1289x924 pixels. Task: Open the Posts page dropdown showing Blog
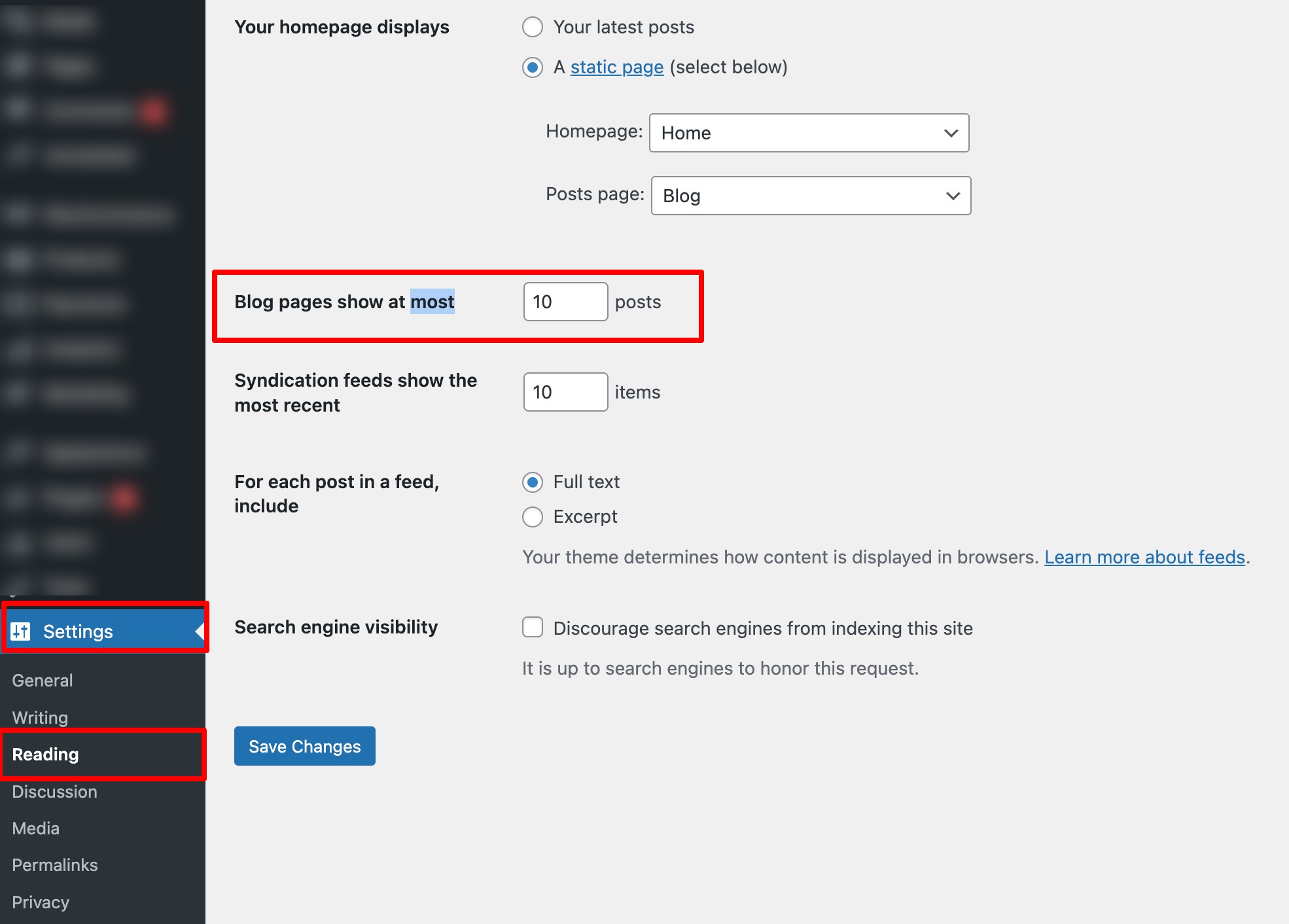tap(811, 196)
